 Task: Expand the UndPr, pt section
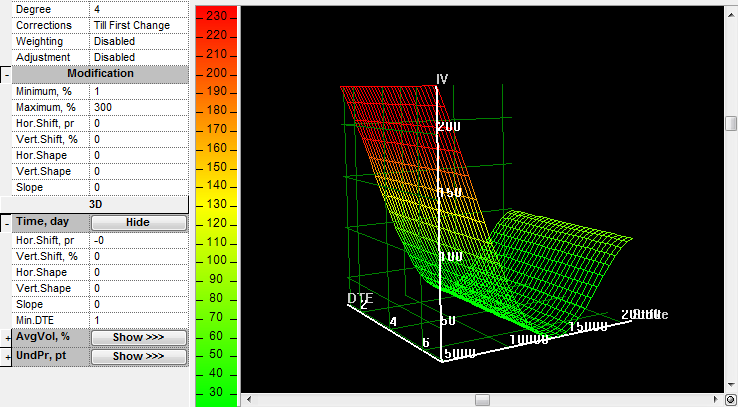pos(6,357)
